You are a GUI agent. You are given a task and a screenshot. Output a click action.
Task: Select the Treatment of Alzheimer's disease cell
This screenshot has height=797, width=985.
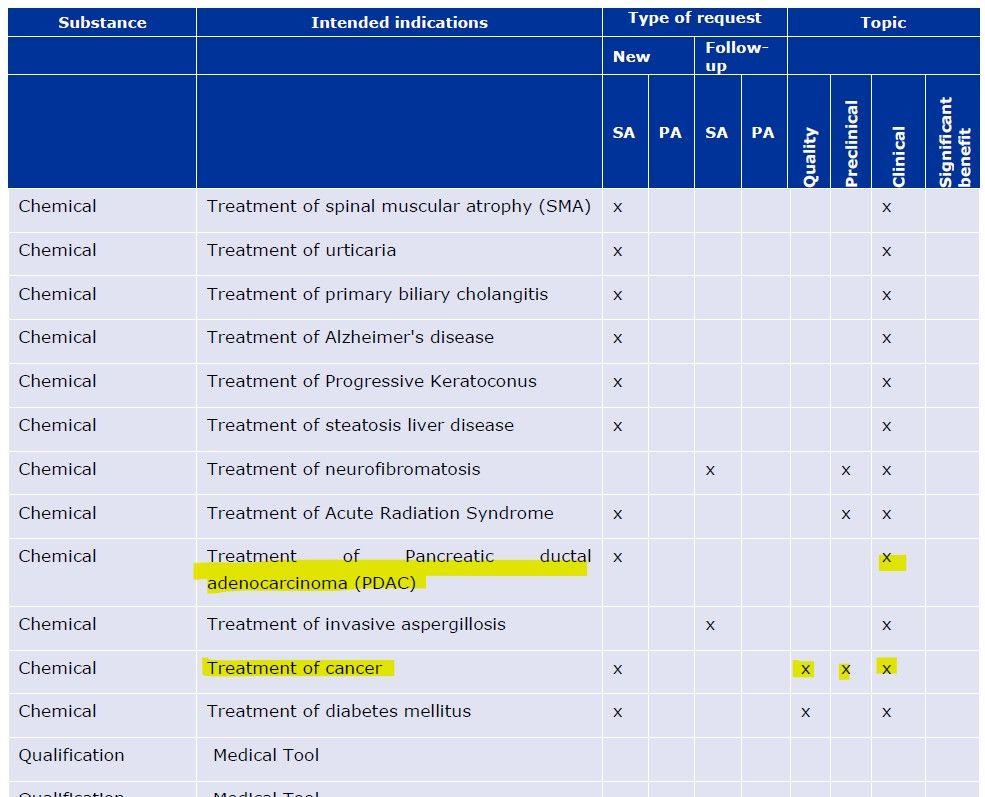[x=350, y=337]
